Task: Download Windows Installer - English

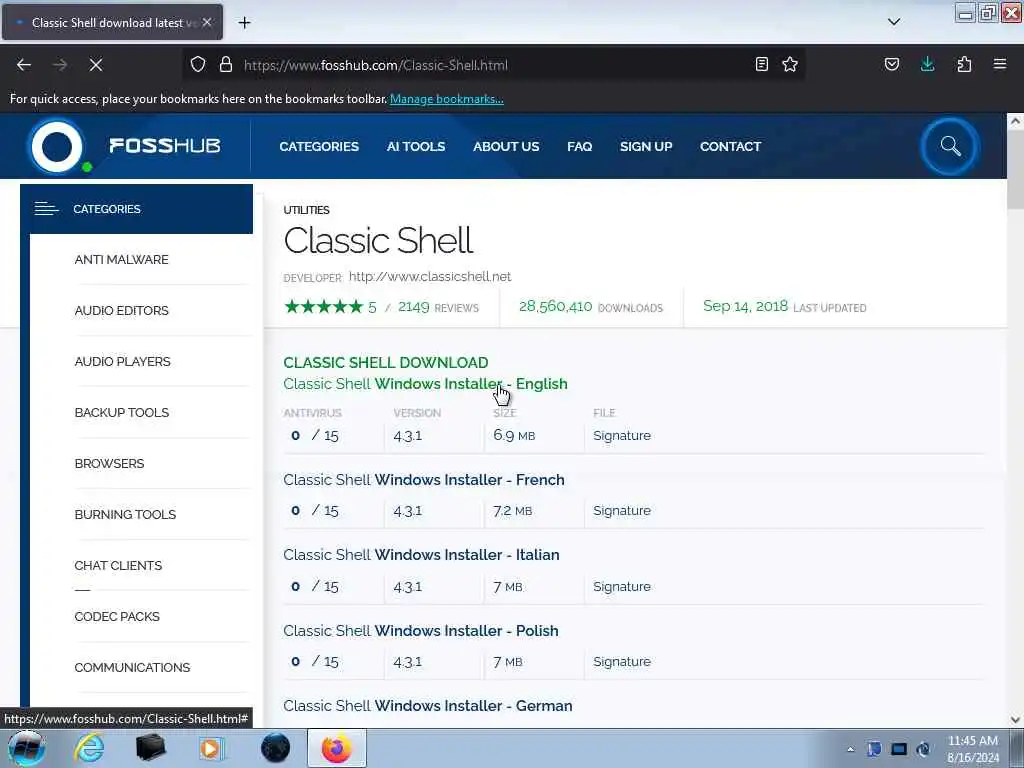Action: (x=425, y=383)
